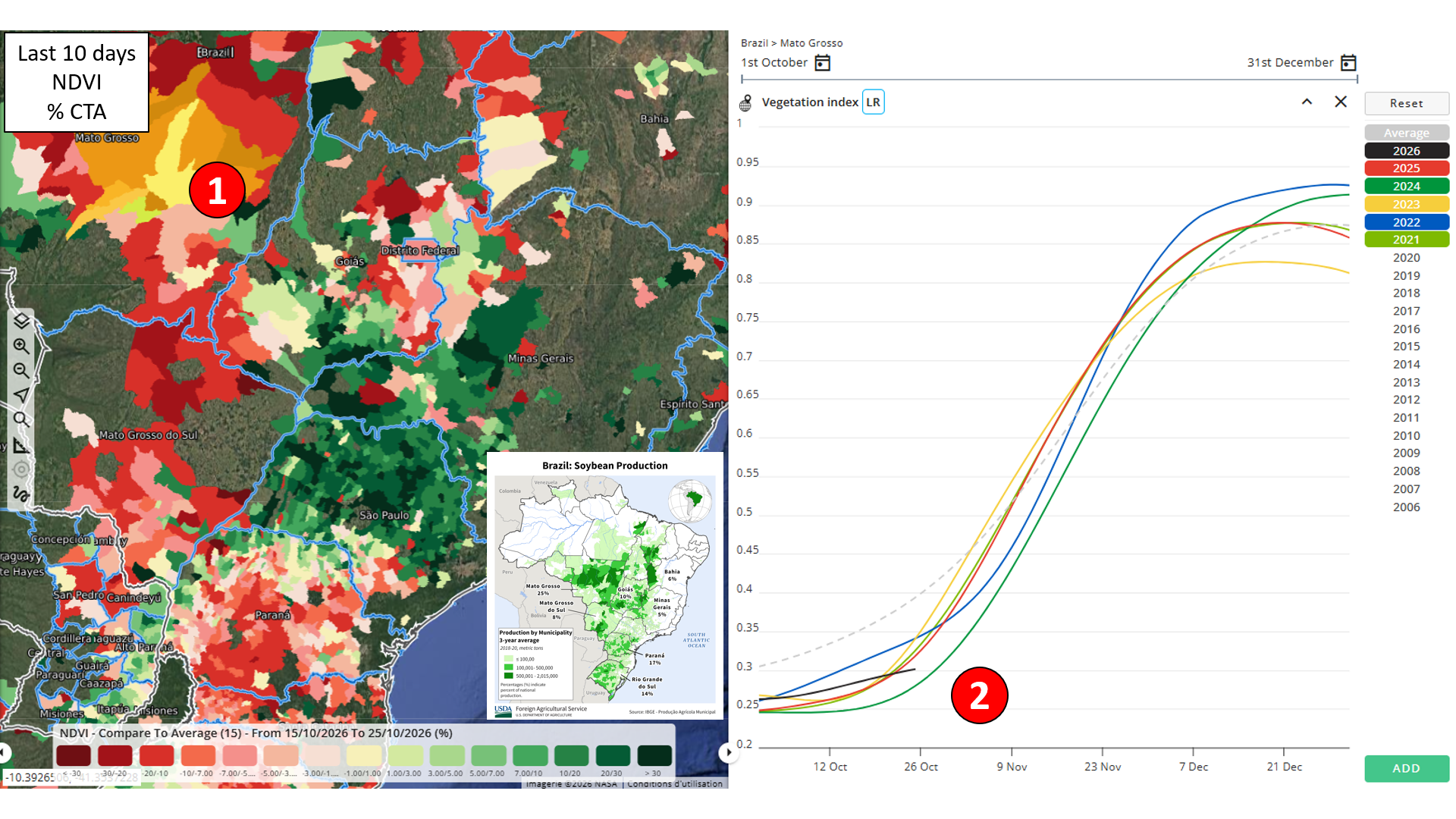This screenshot has width=1456, height=819.
Task: Open the map search tool
Action: tap(21, 419)
